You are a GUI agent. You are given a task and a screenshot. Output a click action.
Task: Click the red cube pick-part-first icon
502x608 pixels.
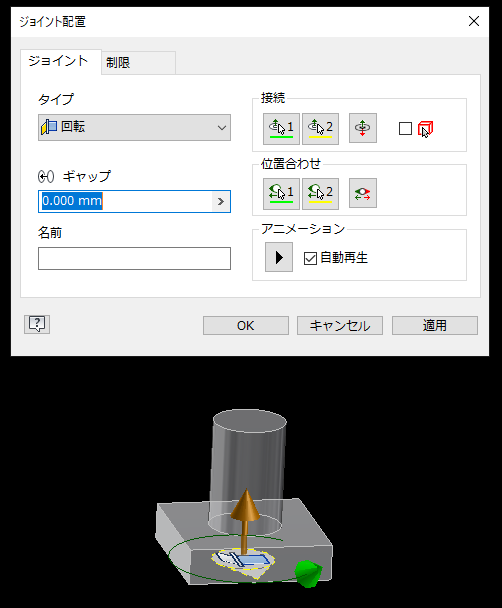425,129
